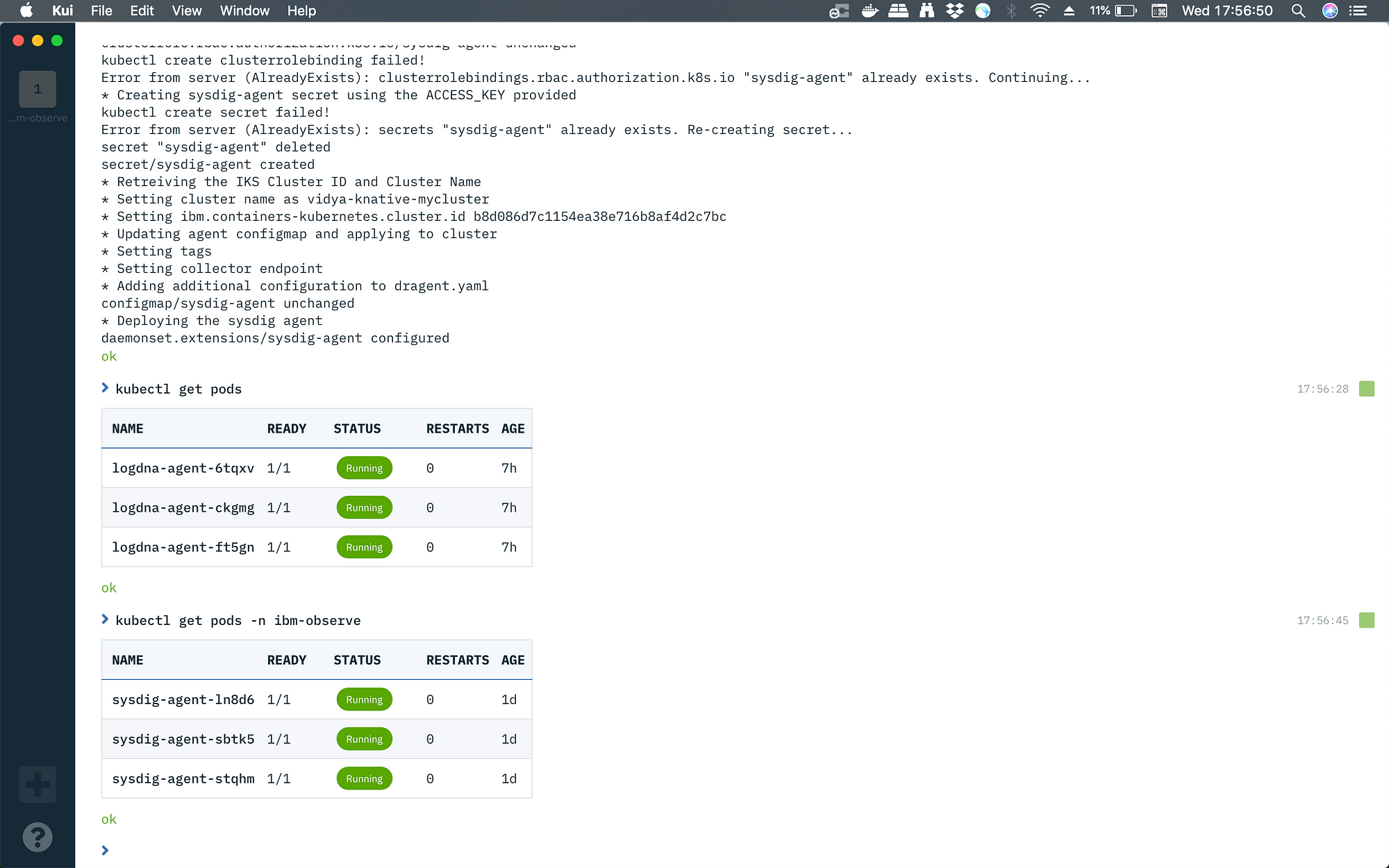Click the 'kubectl get pods -n ibm-observe' command
Image resolution: width=1389 pixels, height=868 pixels.
(238, 620)
